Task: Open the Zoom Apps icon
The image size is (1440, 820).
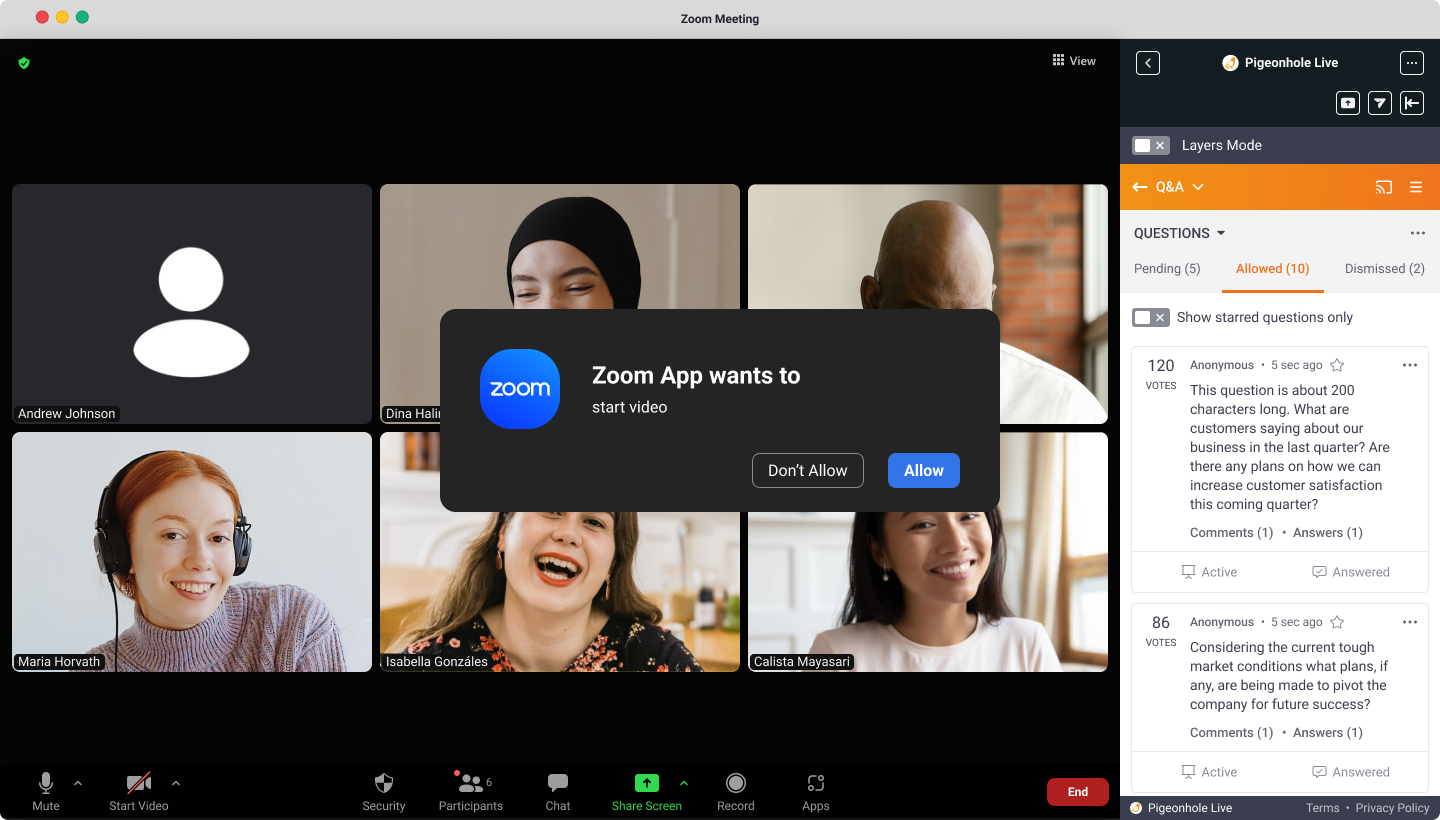Action: [x=815, y=791]
